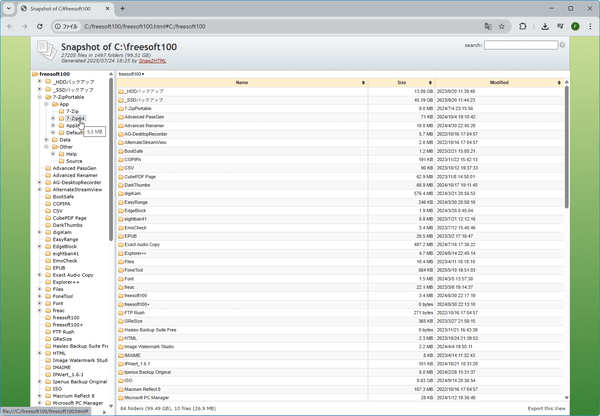Open a new browser tab

122,8
